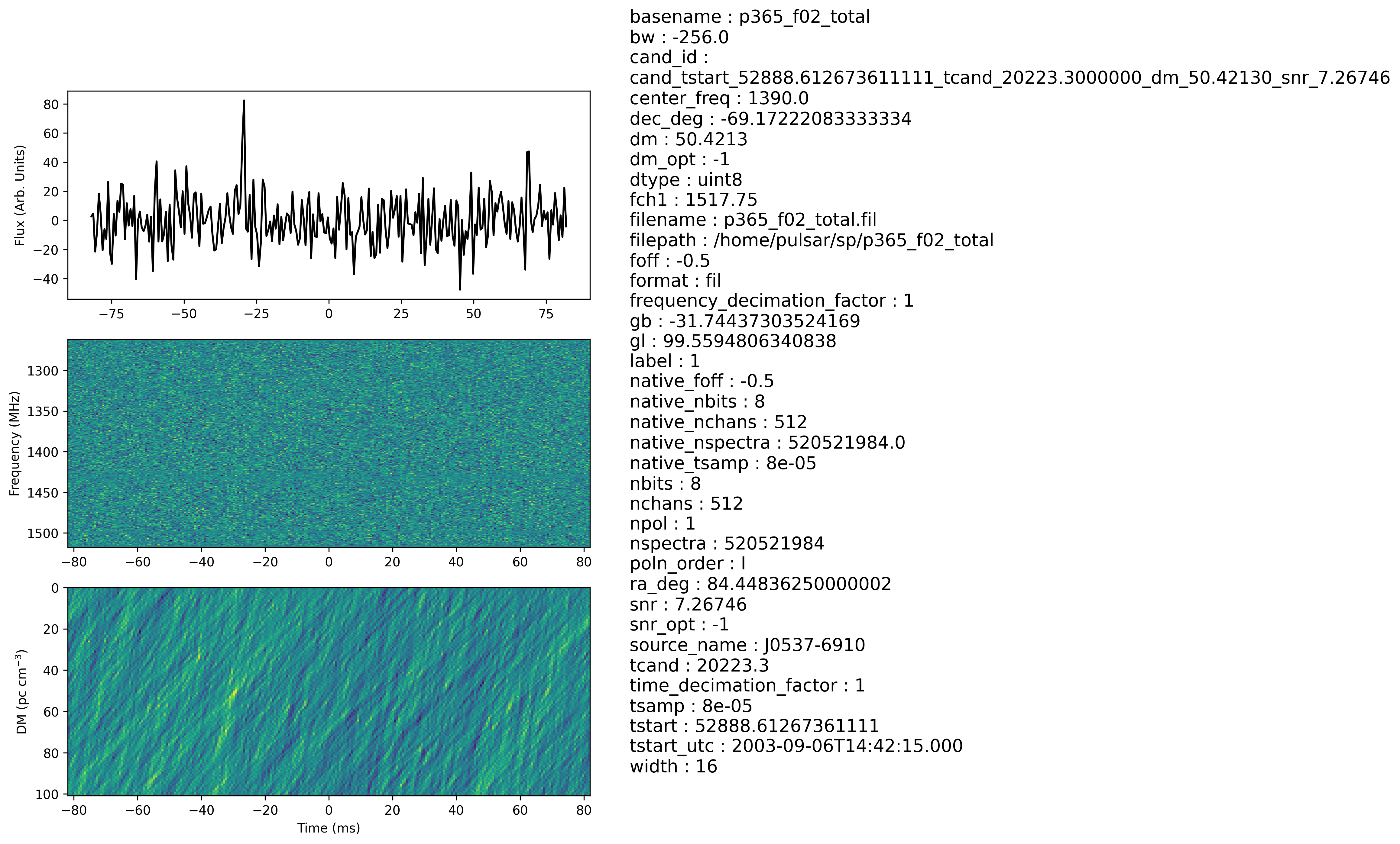The width and height of the screenshot is (1400, 844).
Task: Click the 'width : 16' metadata line
Action: [673, 766]
